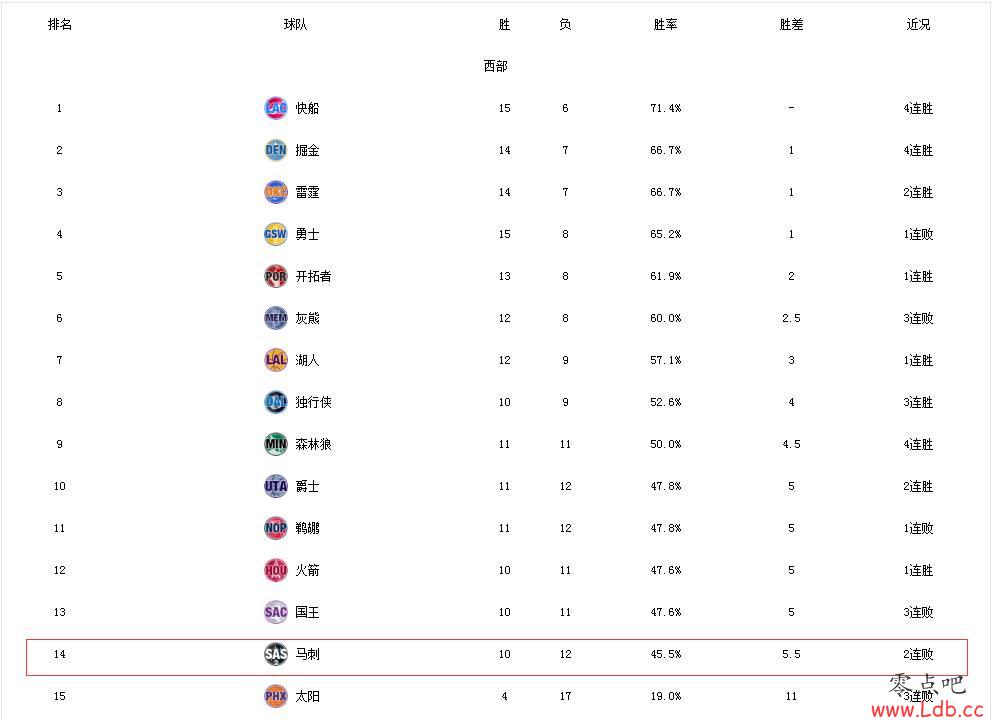Image resolution: width=993 pixels, height=720 pixels.
Task: Click the MEM Grizzlies team logo
Action: coord(275,318)
